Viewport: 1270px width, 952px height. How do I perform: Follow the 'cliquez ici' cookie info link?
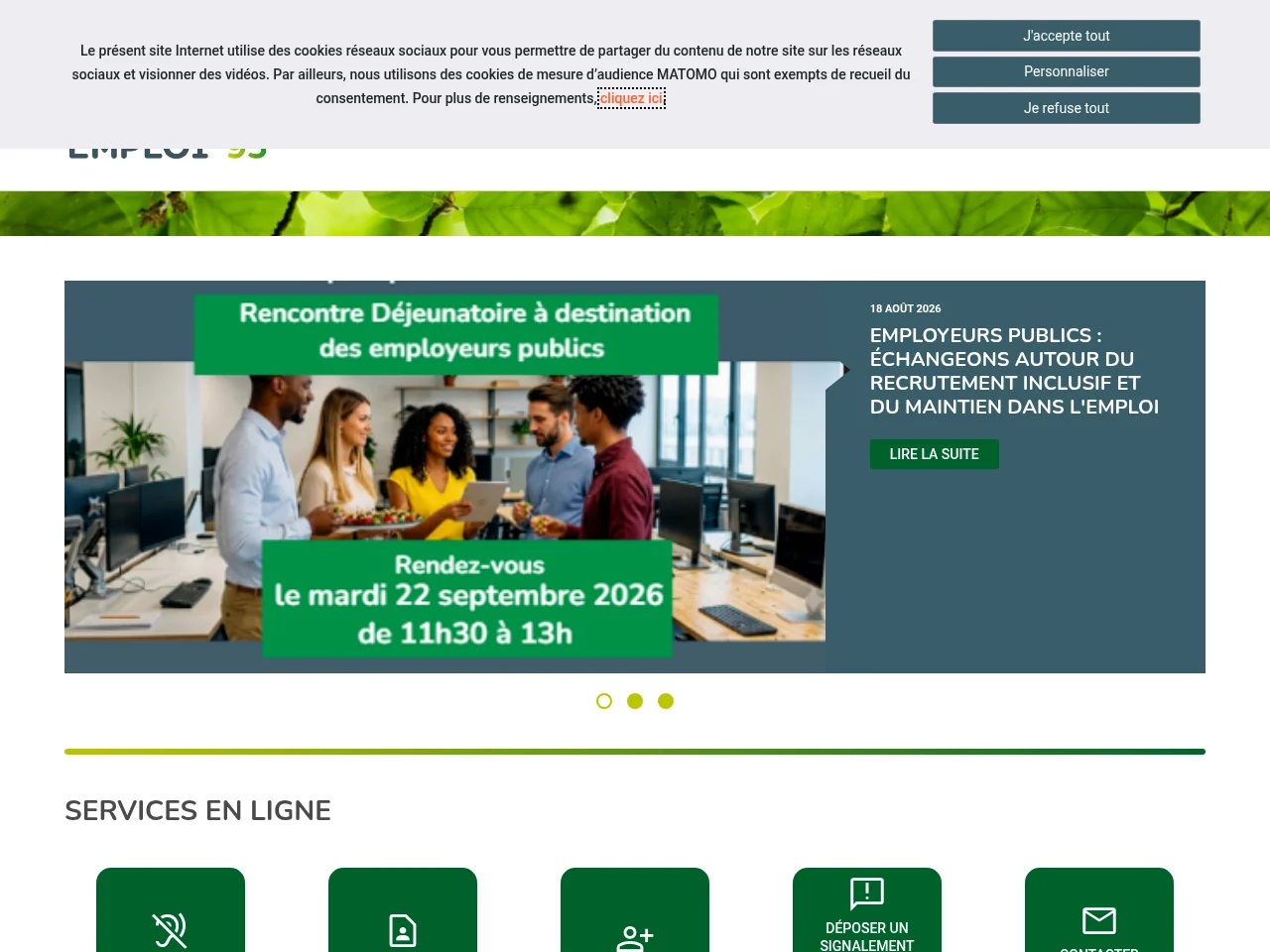click(631, 98)
